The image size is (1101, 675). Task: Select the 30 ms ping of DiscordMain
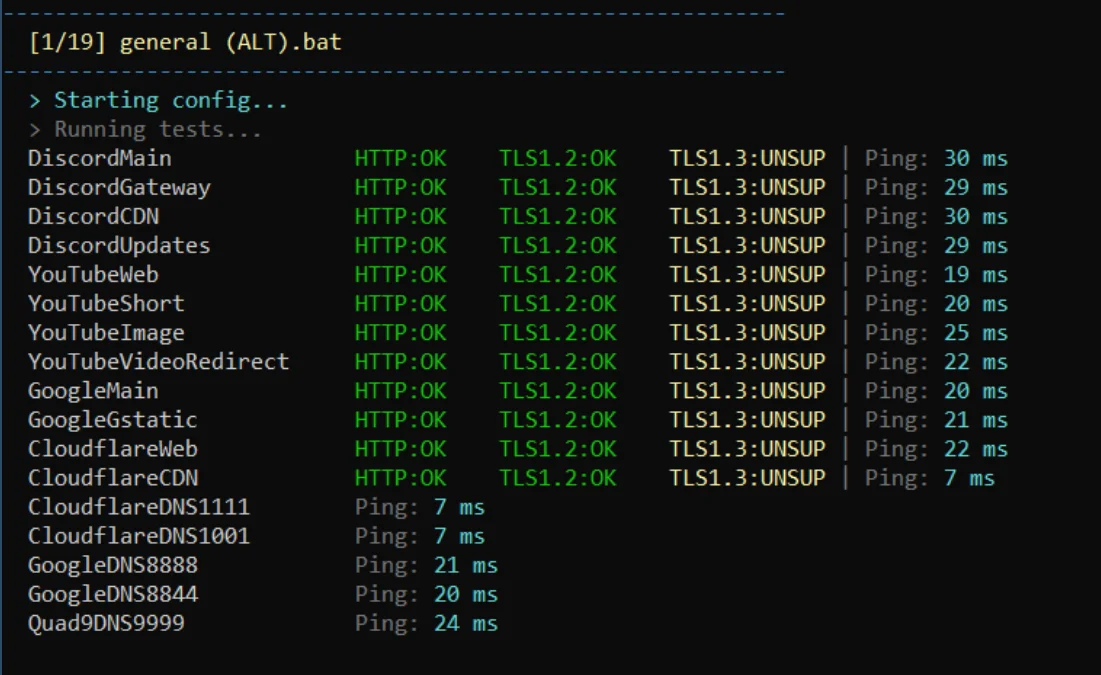tap(975, 158)
